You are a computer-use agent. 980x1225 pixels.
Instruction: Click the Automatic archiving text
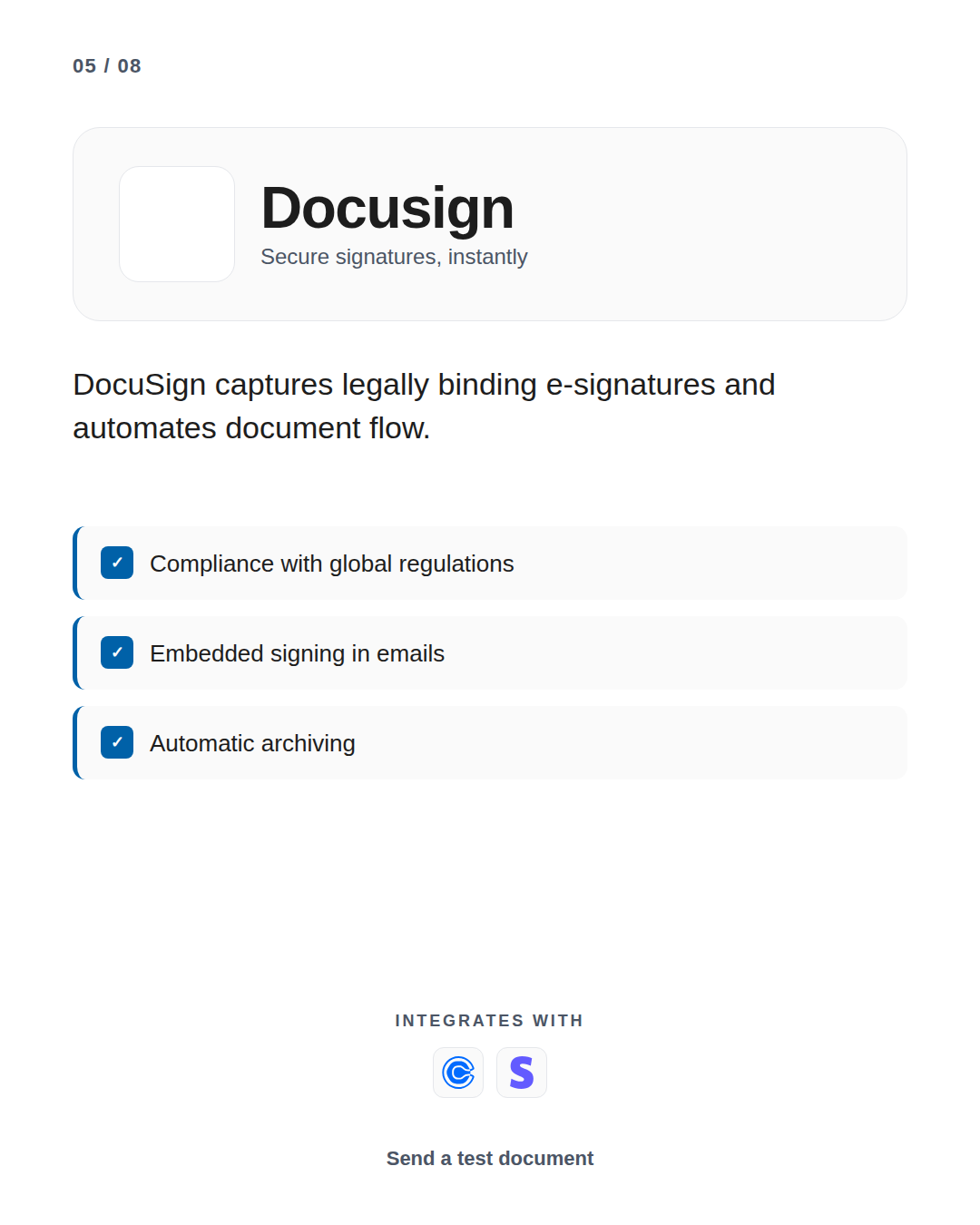pos(252,743)
